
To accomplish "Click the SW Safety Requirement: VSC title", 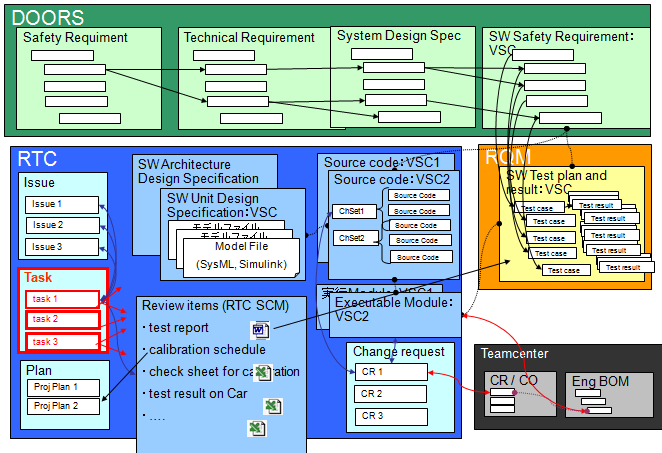I will tap(561, 43).
